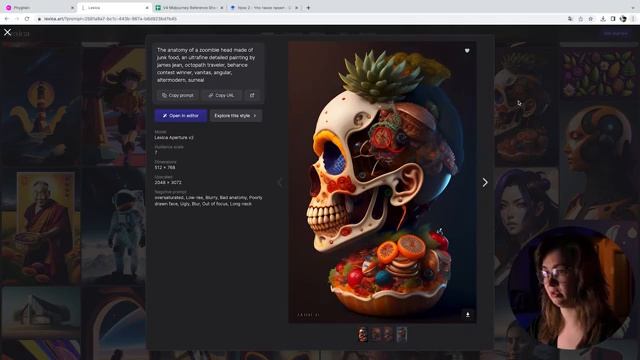The width and height of the screenshot is (640, 360).
Task: Click the browser back arrow
Action: (7, 19)
